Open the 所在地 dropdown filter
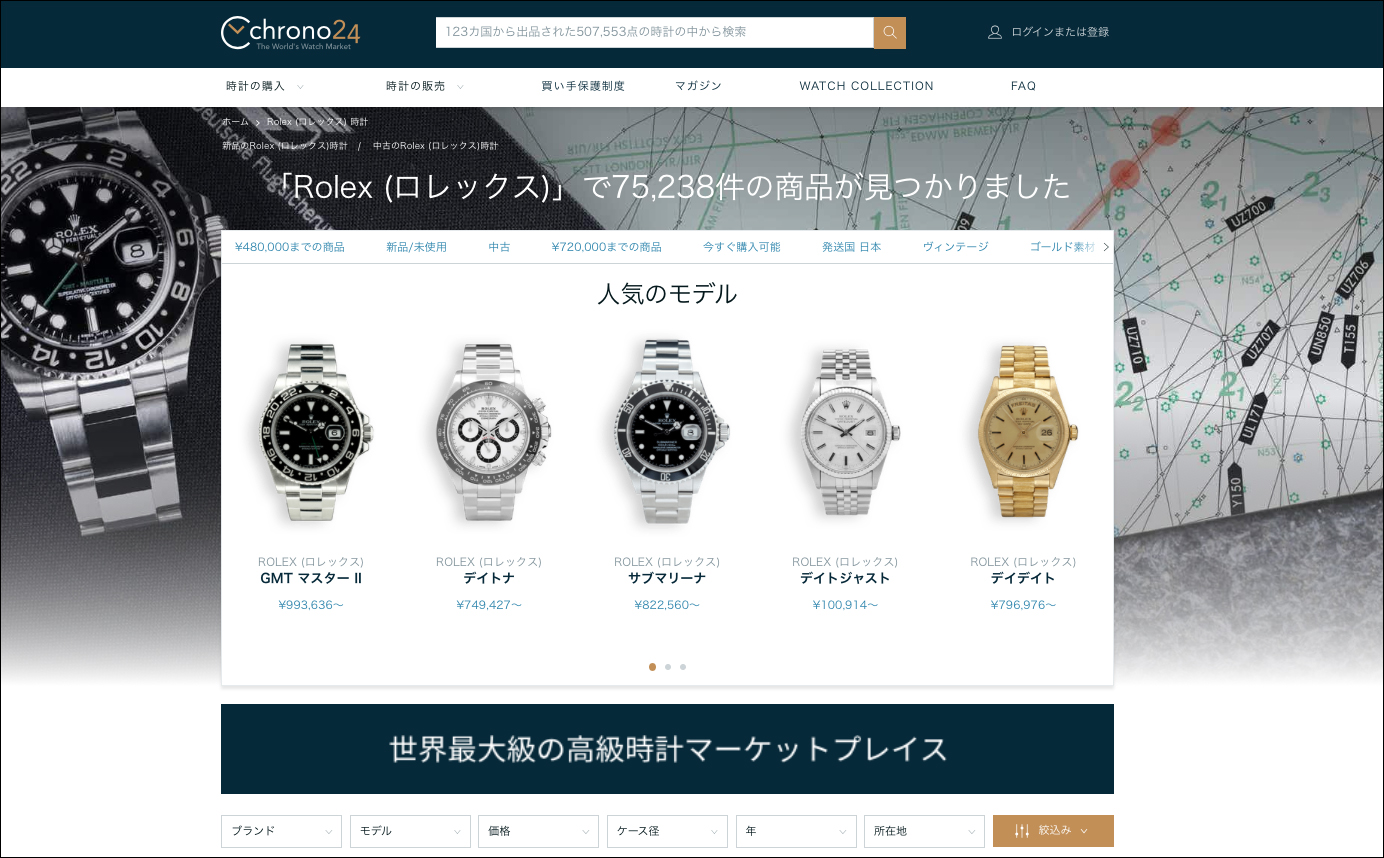The width and height of the screenshot is (1384, 858). pos(924,831)
